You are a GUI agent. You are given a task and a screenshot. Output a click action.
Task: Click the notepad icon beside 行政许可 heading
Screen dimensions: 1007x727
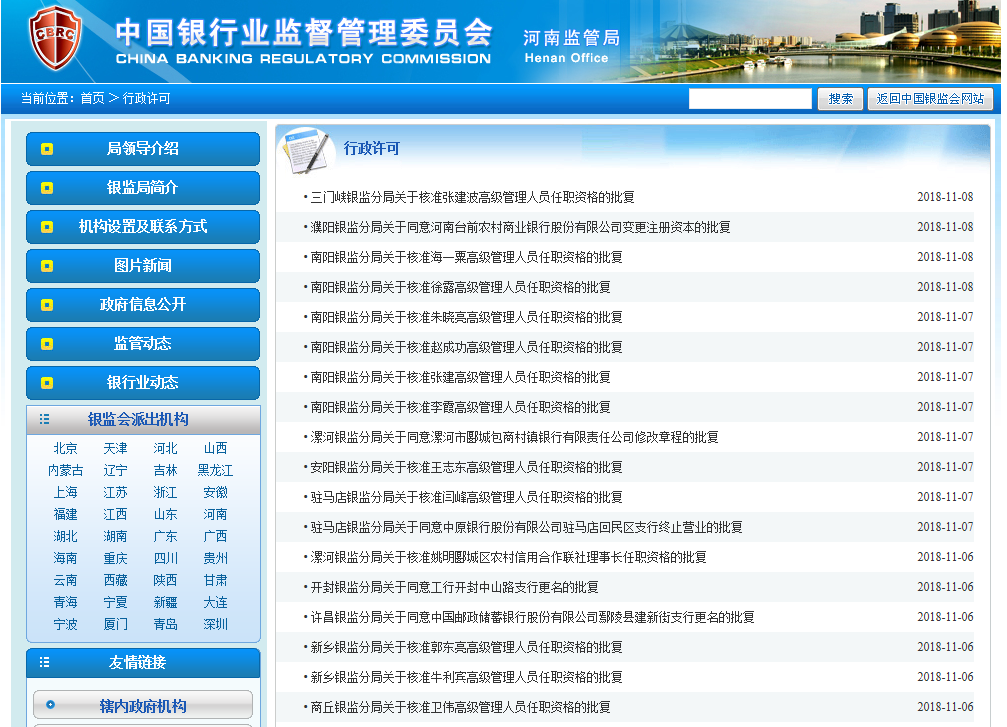tap(305, 149)
